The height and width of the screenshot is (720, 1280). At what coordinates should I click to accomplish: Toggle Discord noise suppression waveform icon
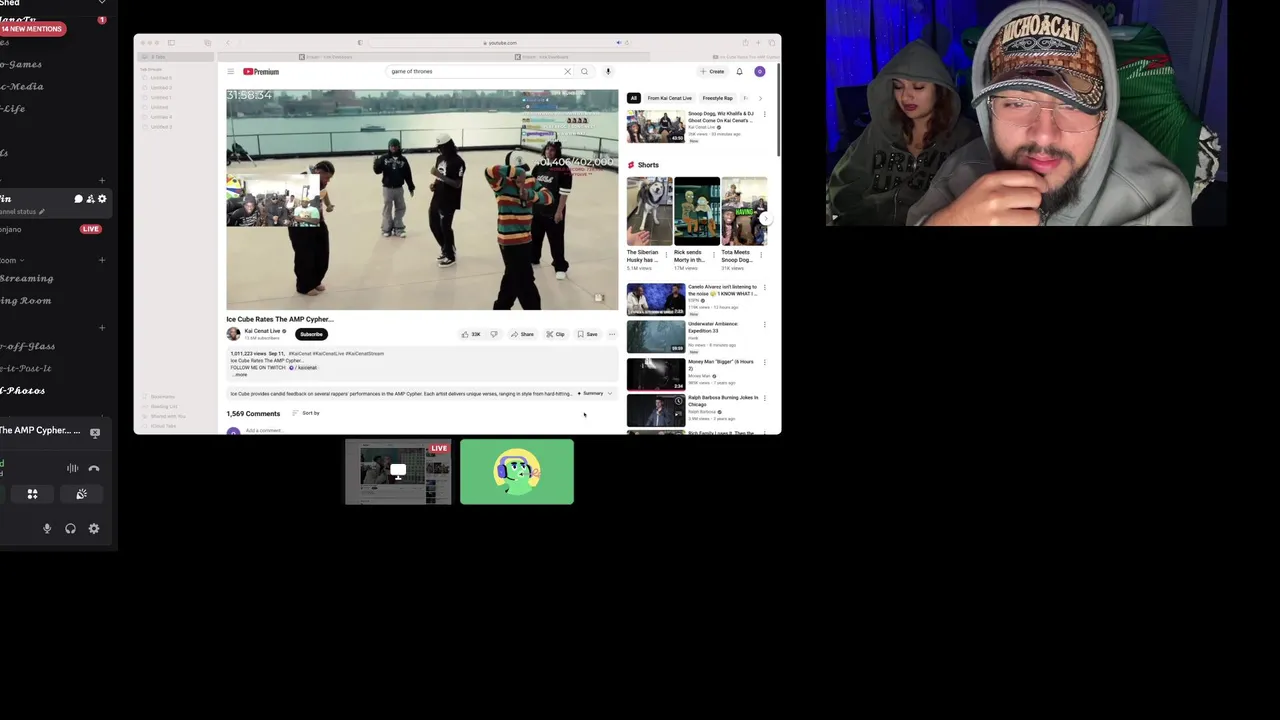pos(72,468)
